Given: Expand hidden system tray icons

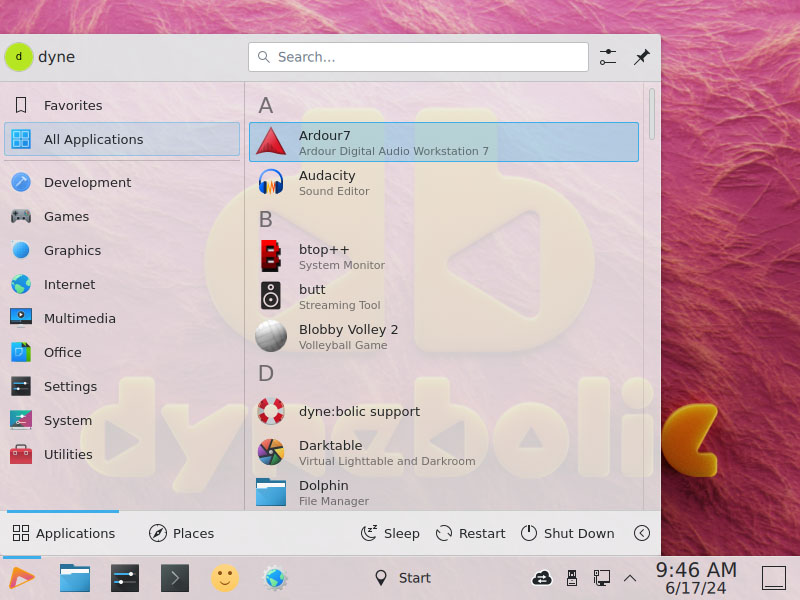Looking at the screenshot, I should 630,578.
